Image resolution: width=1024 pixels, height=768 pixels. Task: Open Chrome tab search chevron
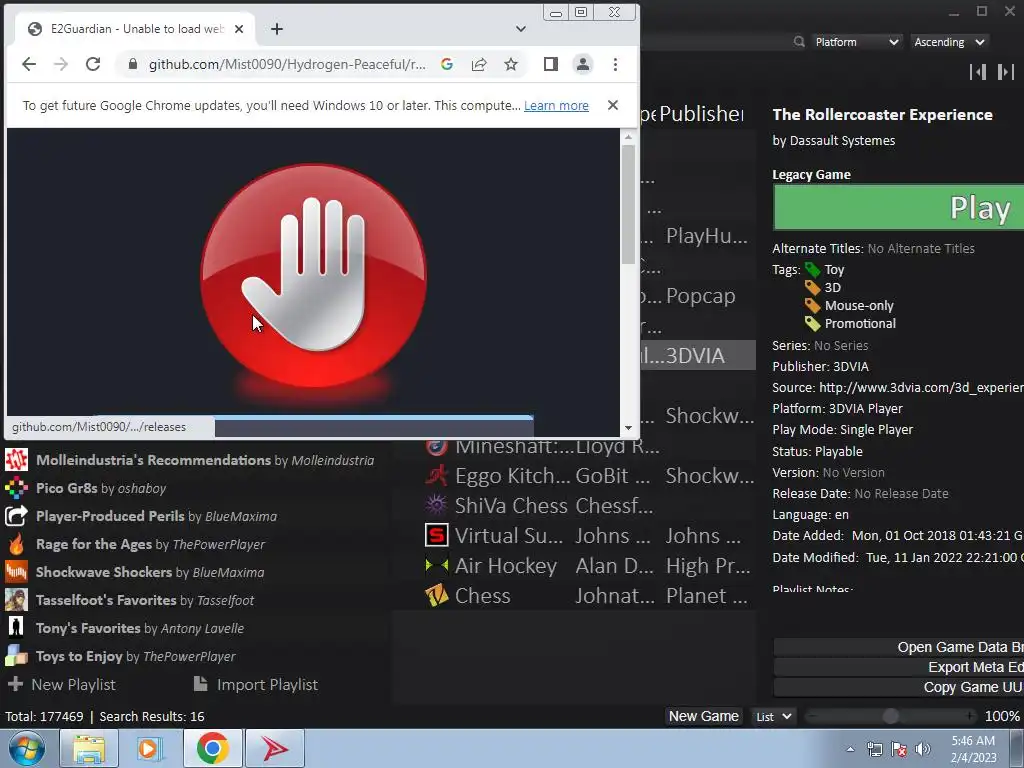520,29
